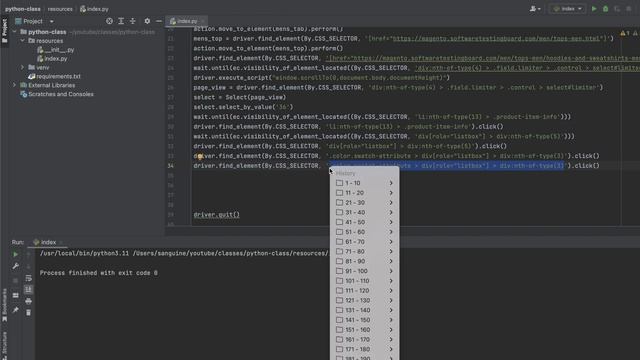
Task: Select __init__.py in the project tree
Action: tap(56, 50)
